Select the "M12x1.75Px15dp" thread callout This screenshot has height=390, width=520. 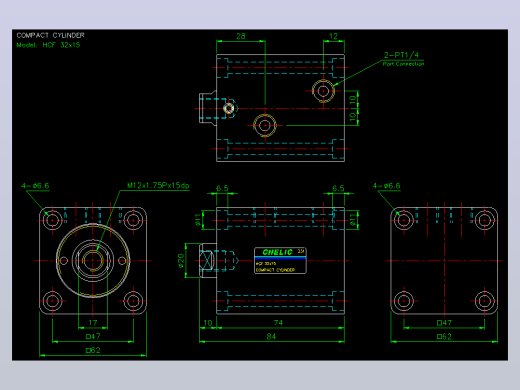coord(158,185)
